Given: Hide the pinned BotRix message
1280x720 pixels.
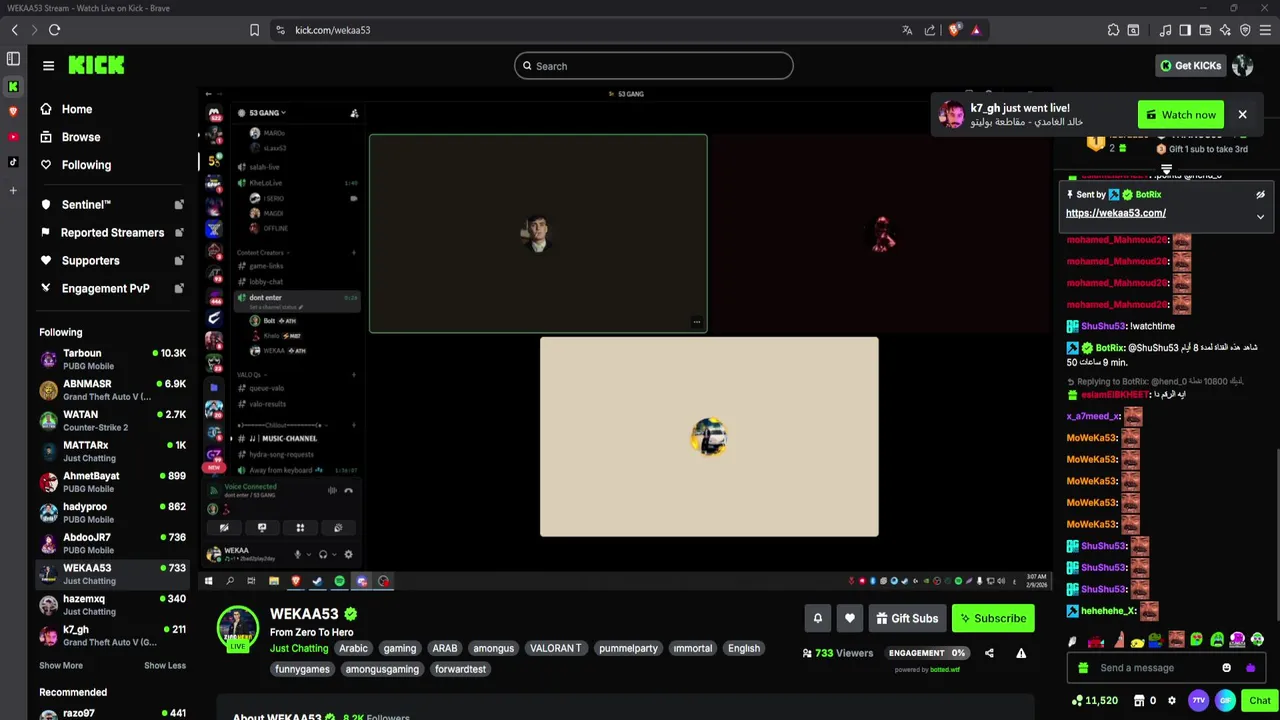Looking at the screenshot, I should point(1260,195).
